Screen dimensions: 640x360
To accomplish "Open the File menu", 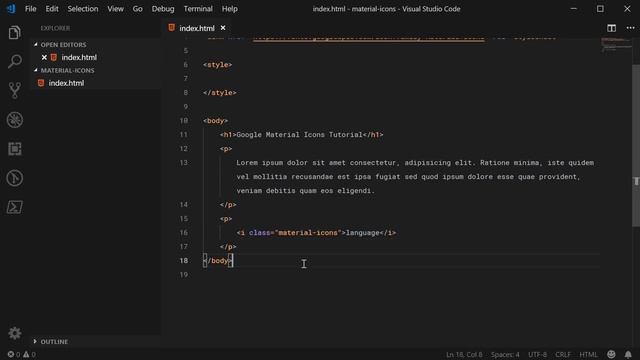I will tap(31, 9).
